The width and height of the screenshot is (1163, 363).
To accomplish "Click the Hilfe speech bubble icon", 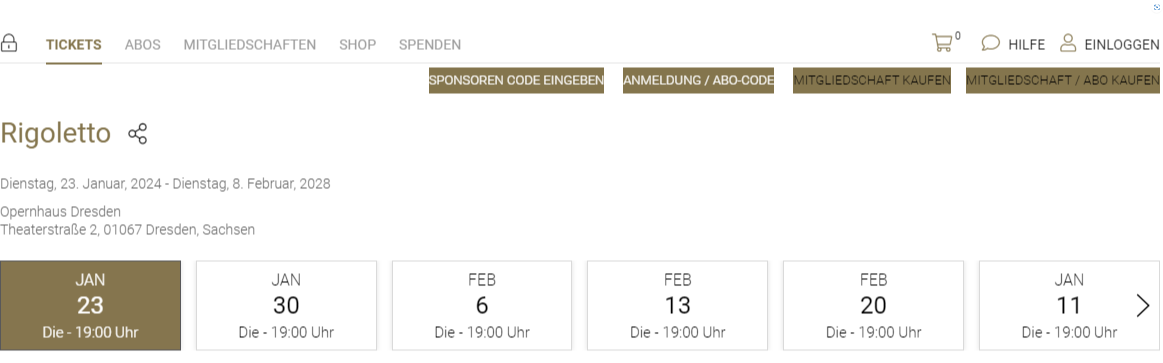I will pos(990,43).
